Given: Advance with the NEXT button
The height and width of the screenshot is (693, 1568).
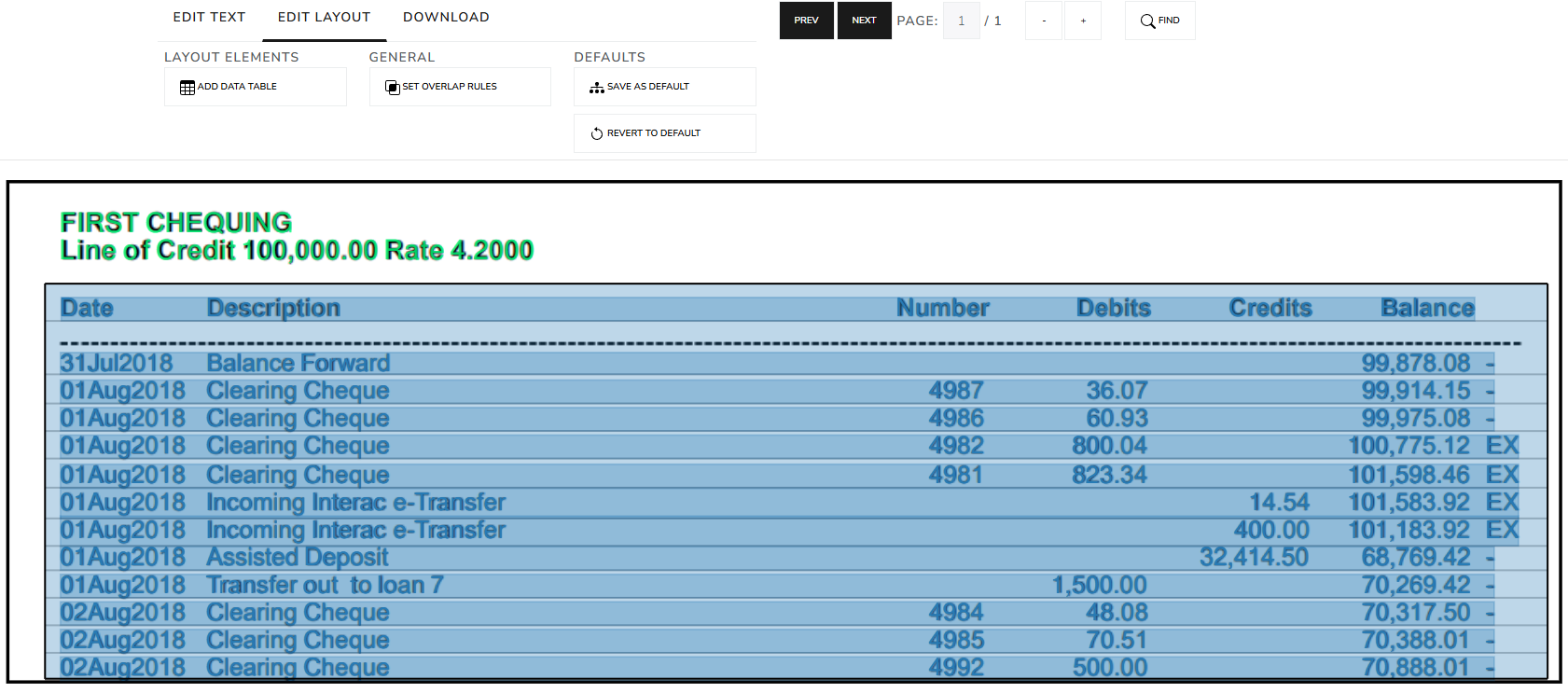Looking at the screenshot, I should coord(864,21).
